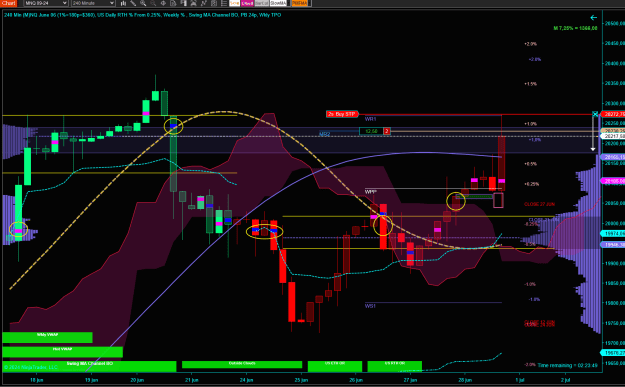Toggle the US ETH OR green button
Image resolution: width=625 pixels, height=387 pixels.
[x=335, y=366]
